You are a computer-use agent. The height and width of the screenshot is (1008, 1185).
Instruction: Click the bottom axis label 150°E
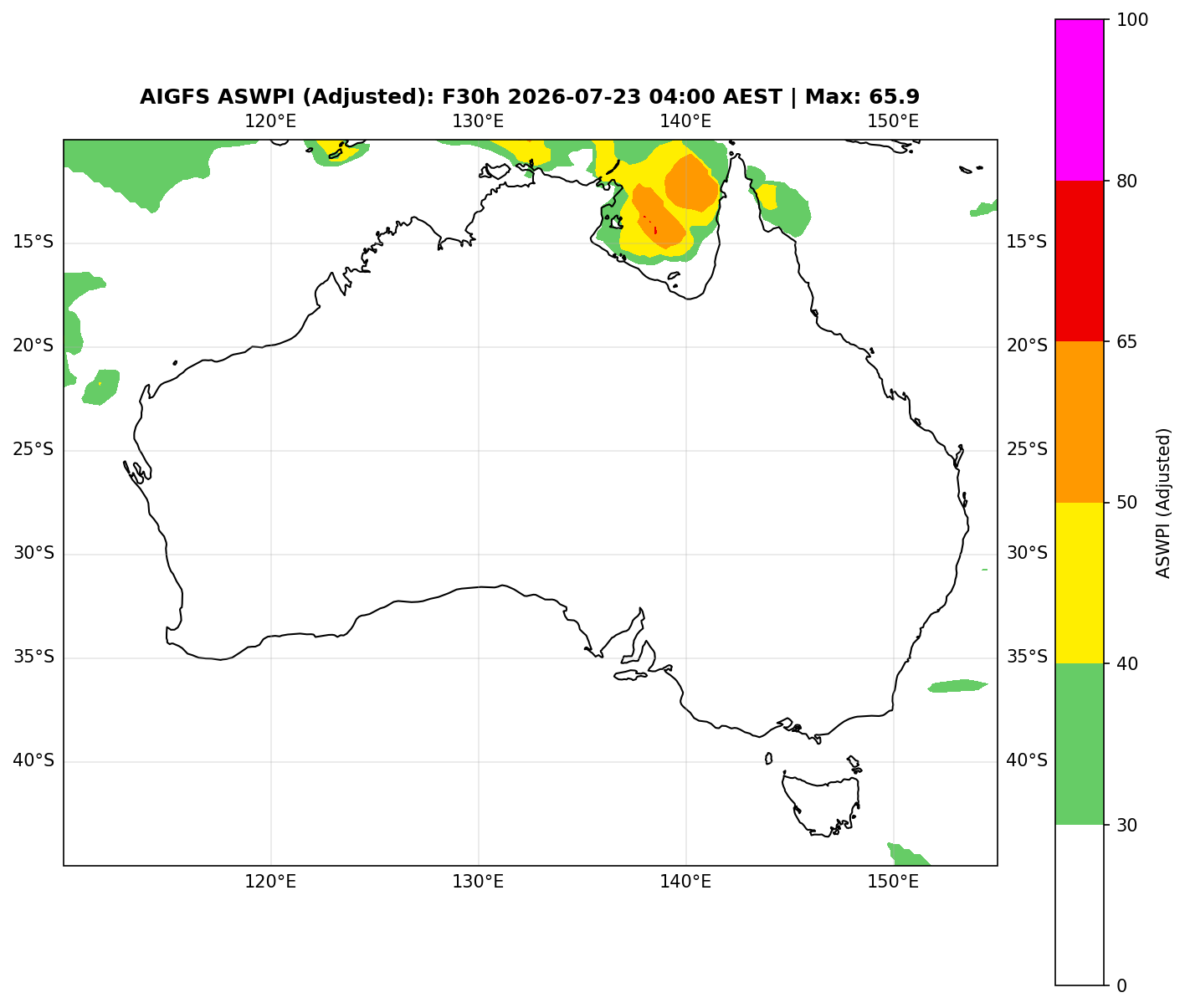(x=893, y=882)
